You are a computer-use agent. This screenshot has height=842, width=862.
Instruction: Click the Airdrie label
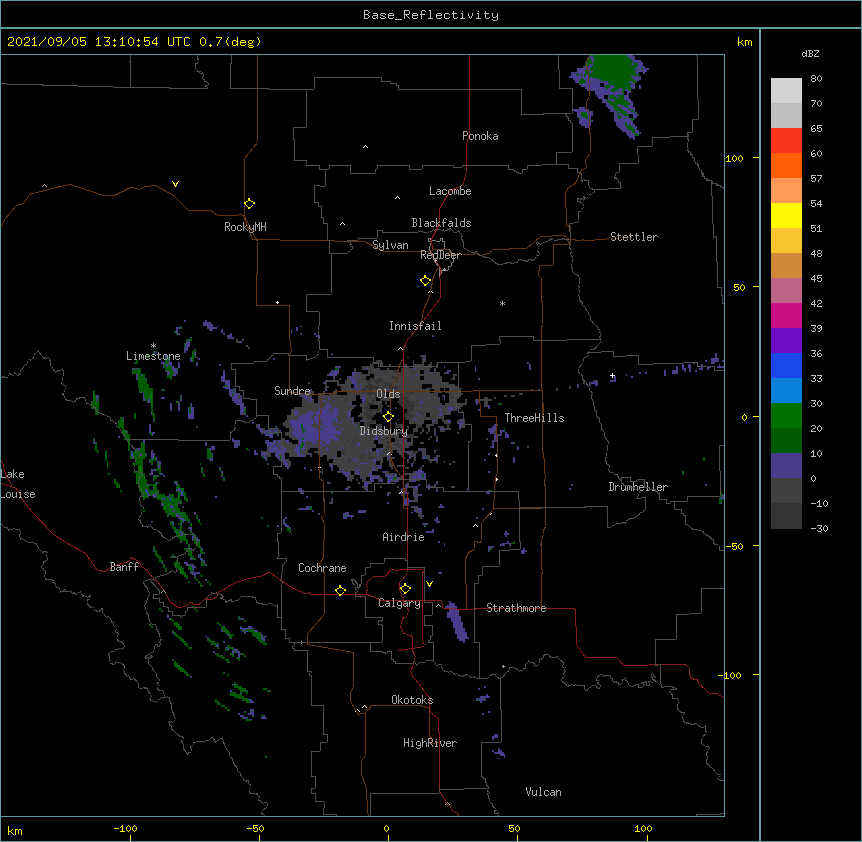pos(403,537)
